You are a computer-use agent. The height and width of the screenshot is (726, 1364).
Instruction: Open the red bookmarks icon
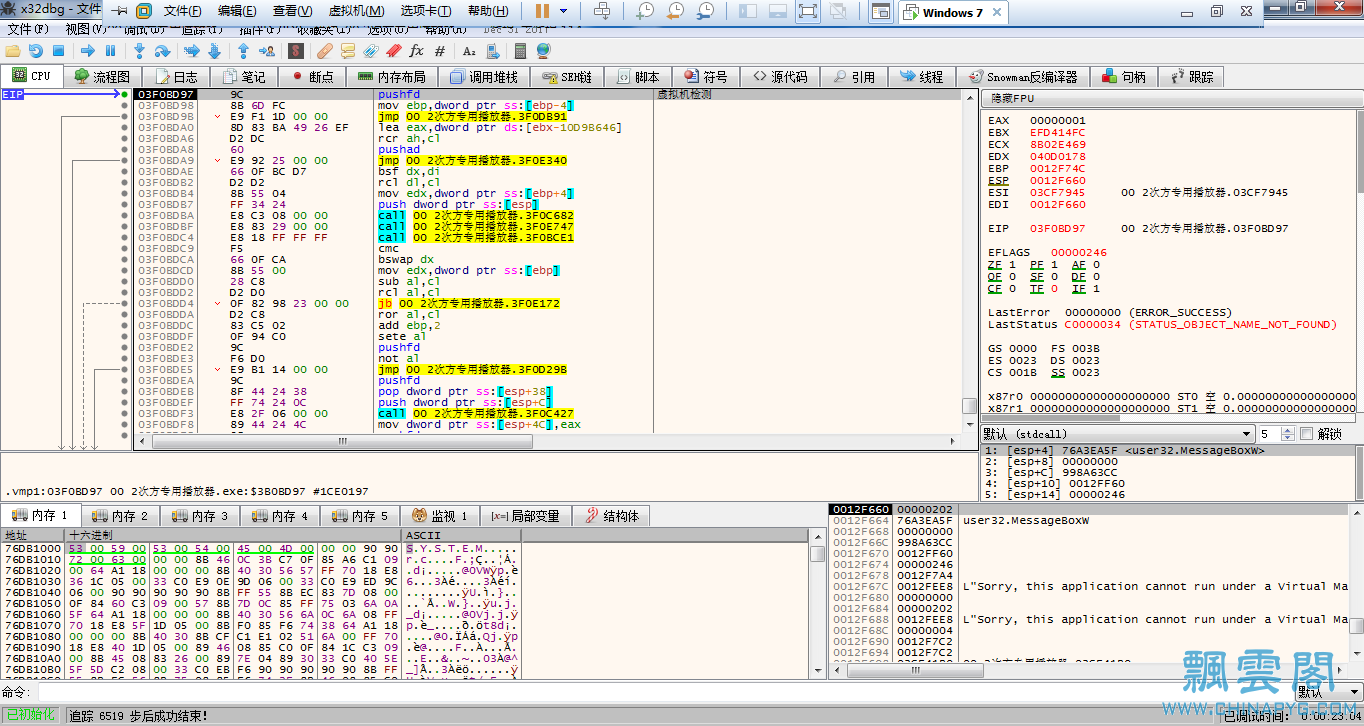click(393, 50)
